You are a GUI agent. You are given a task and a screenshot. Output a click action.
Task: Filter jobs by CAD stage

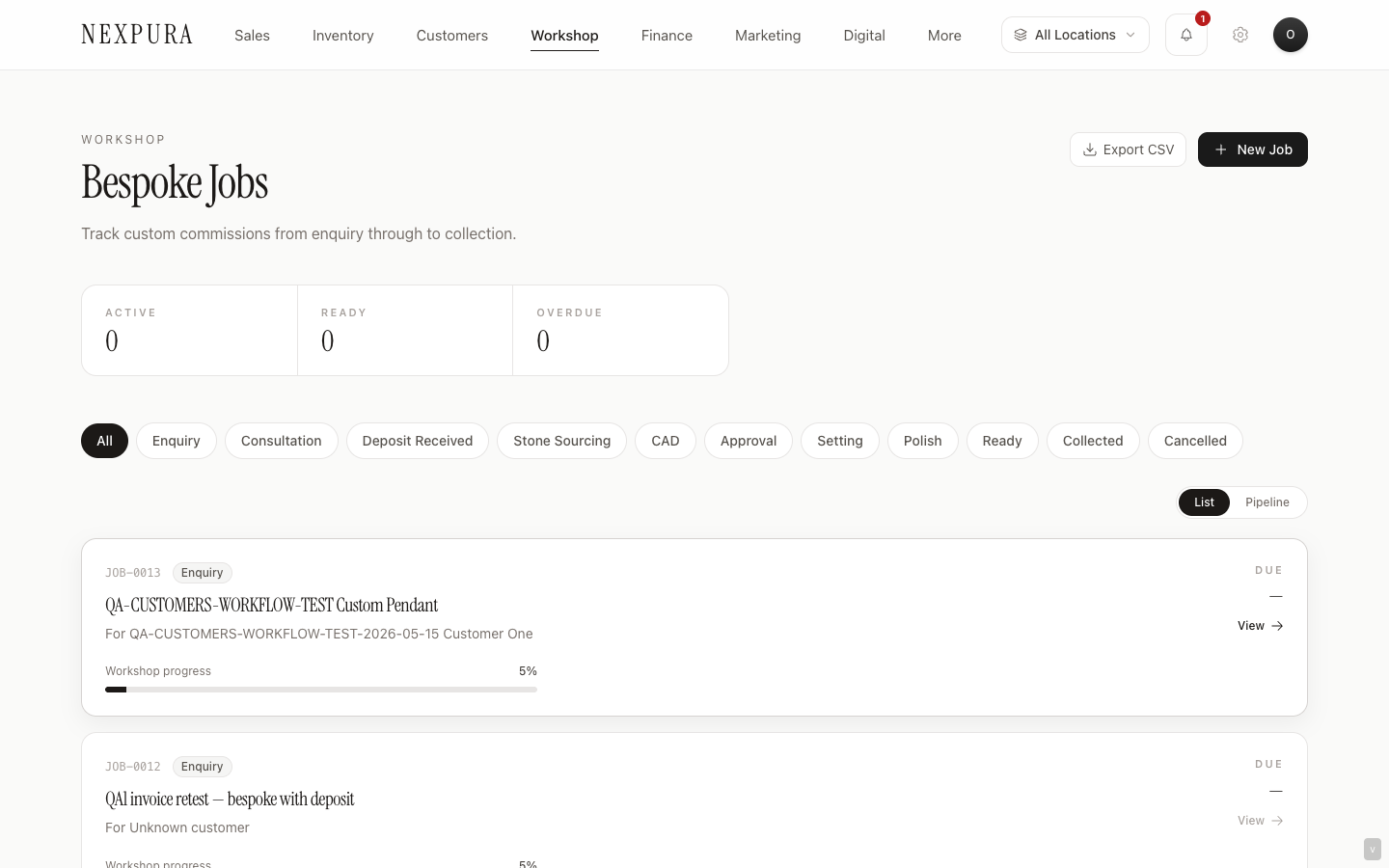pos(666,441)
